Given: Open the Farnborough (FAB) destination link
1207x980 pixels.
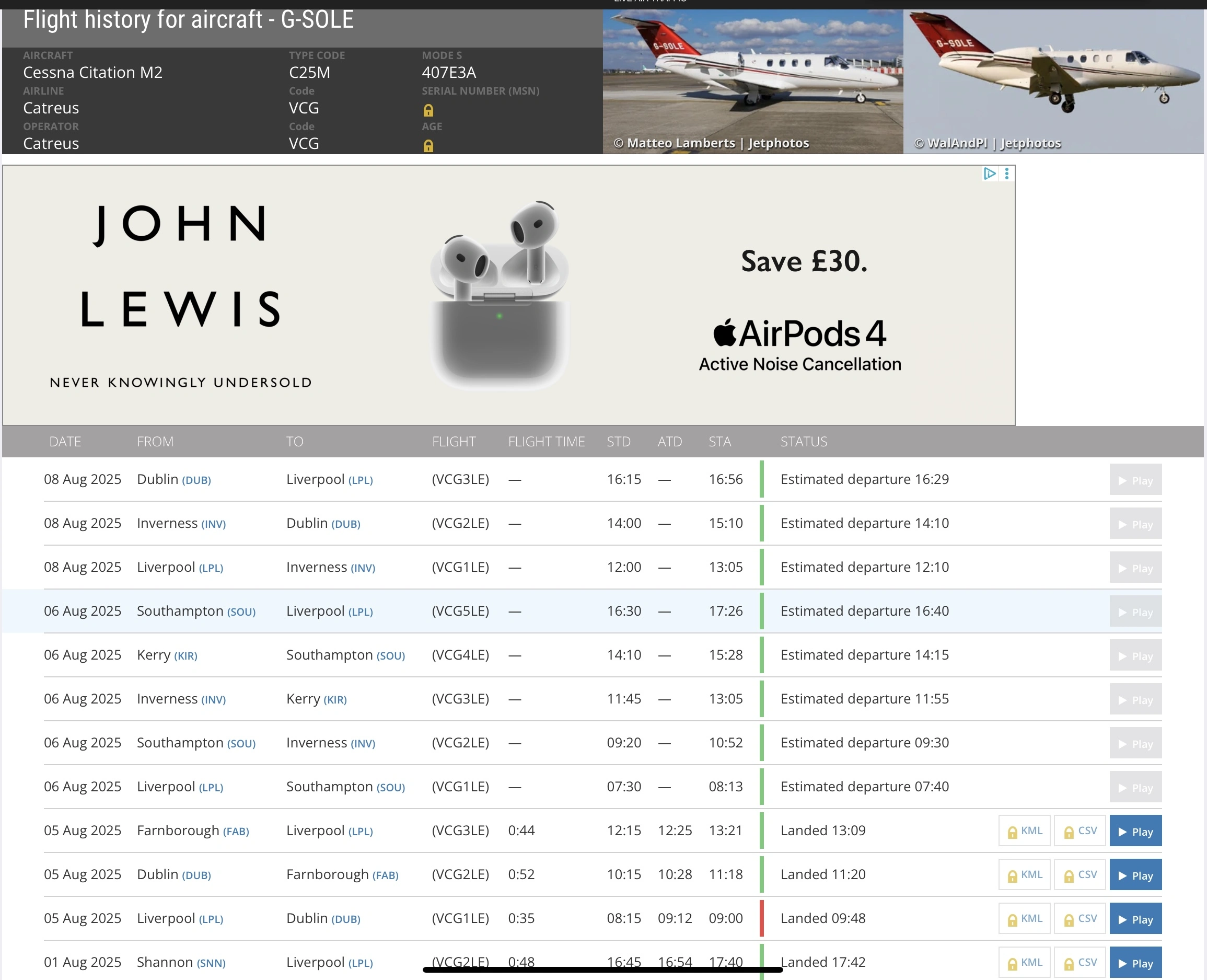Looking at the screenshot, I should (x=385, y=875).
